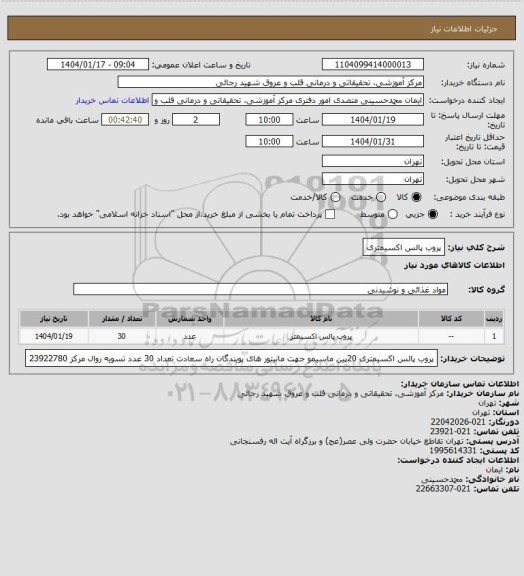Select the کالا/خدمت radio button

335,197
